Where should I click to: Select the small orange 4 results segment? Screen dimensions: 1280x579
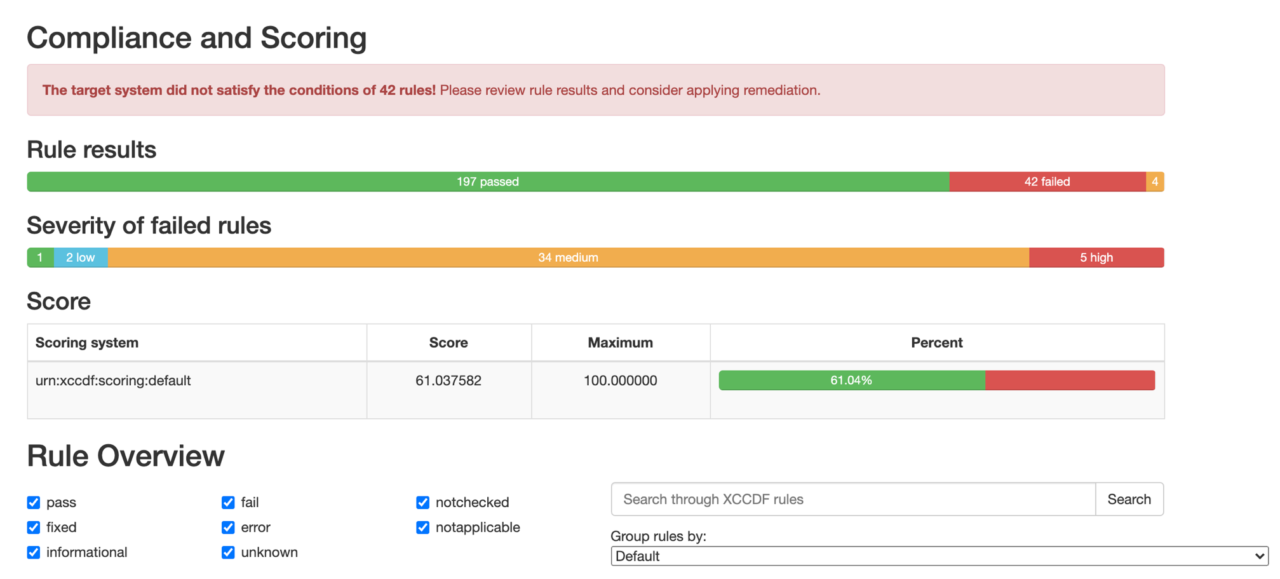(1155, 182)
